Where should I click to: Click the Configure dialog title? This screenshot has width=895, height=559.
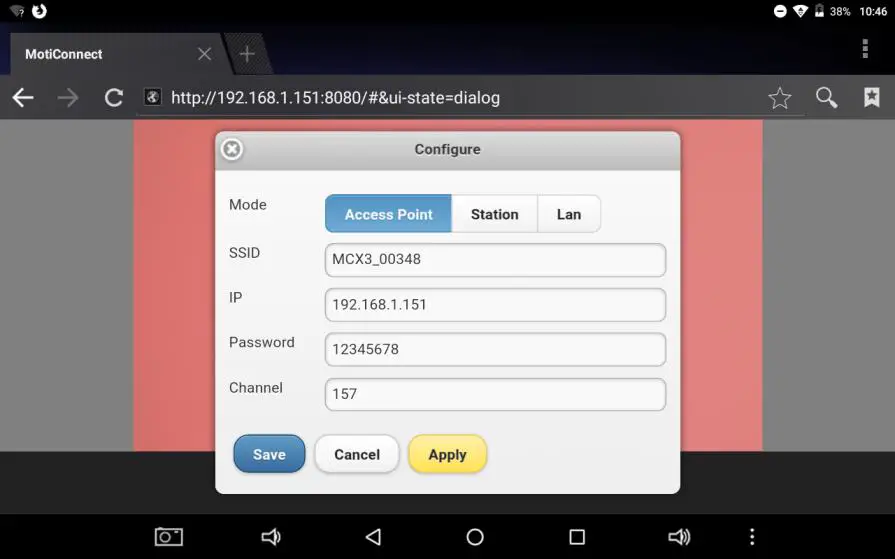tap(448, 150)
